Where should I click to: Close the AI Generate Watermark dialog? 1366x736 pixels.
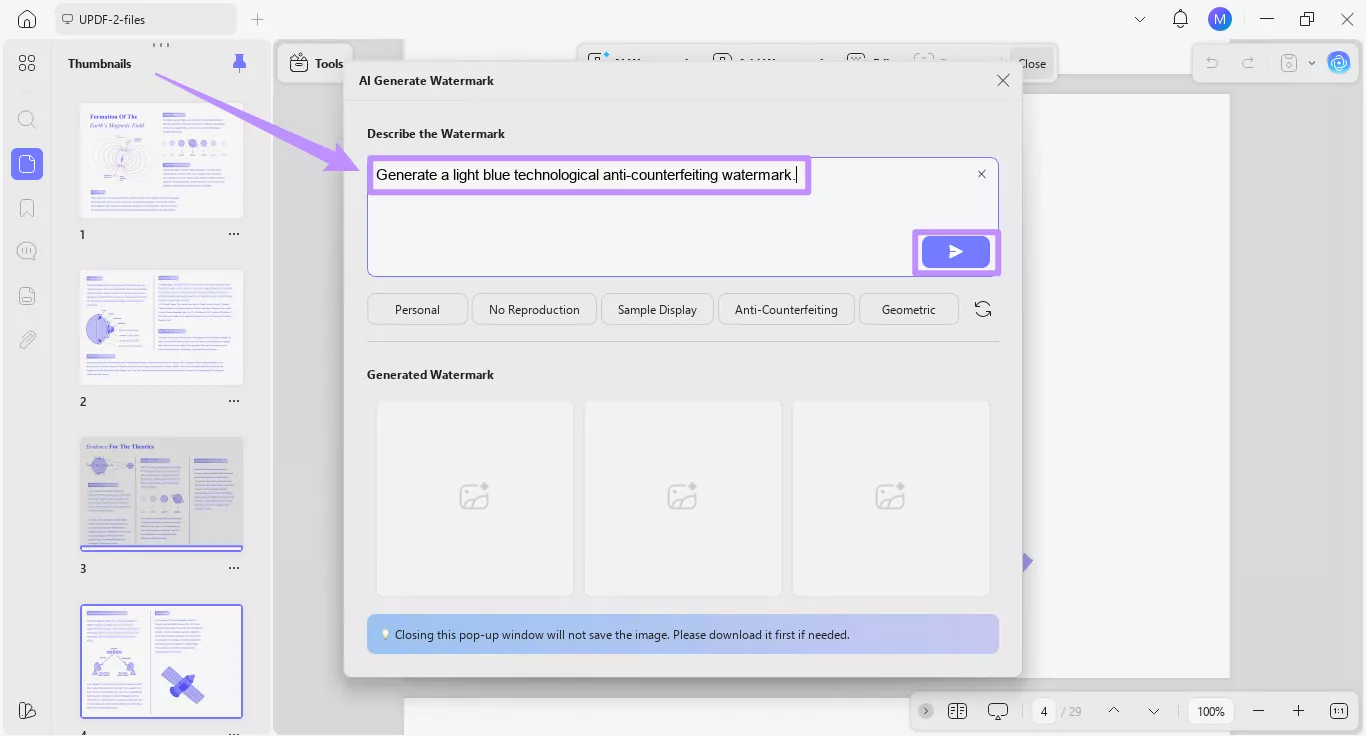pos(1003,81)
